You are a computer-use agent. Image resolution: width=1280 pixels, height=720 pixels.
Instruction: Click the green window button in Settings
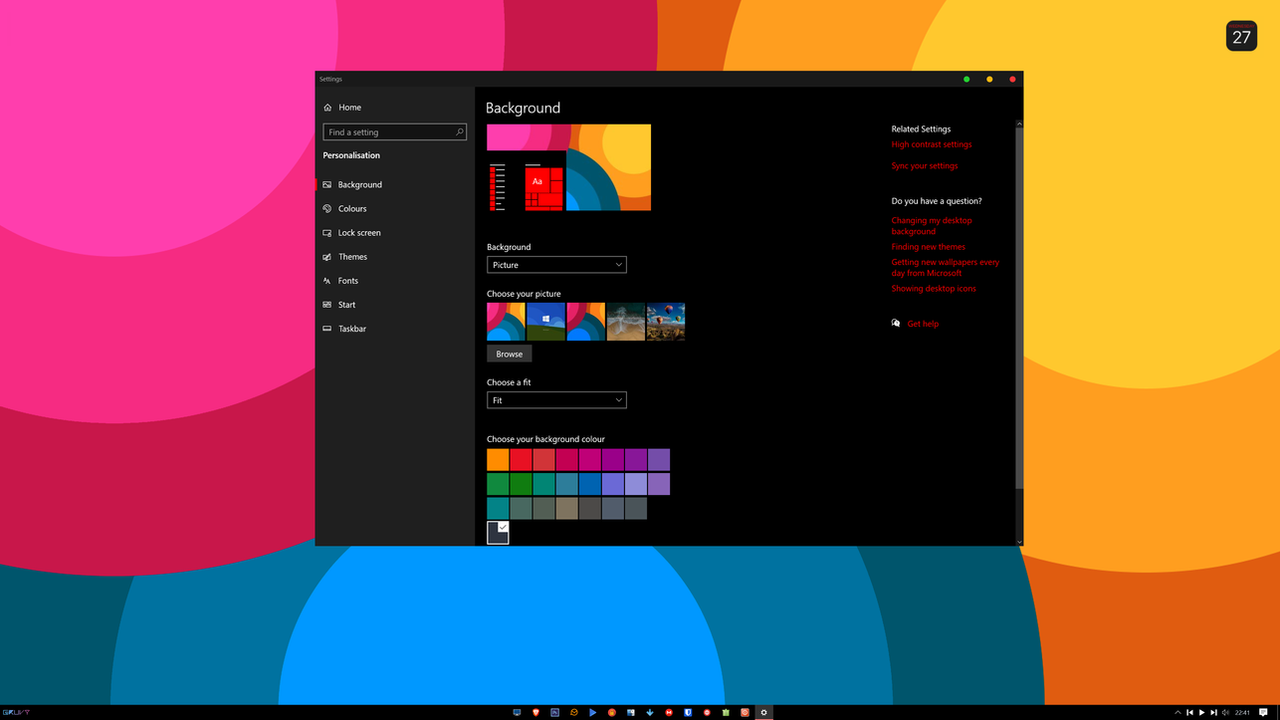[966, 79]
